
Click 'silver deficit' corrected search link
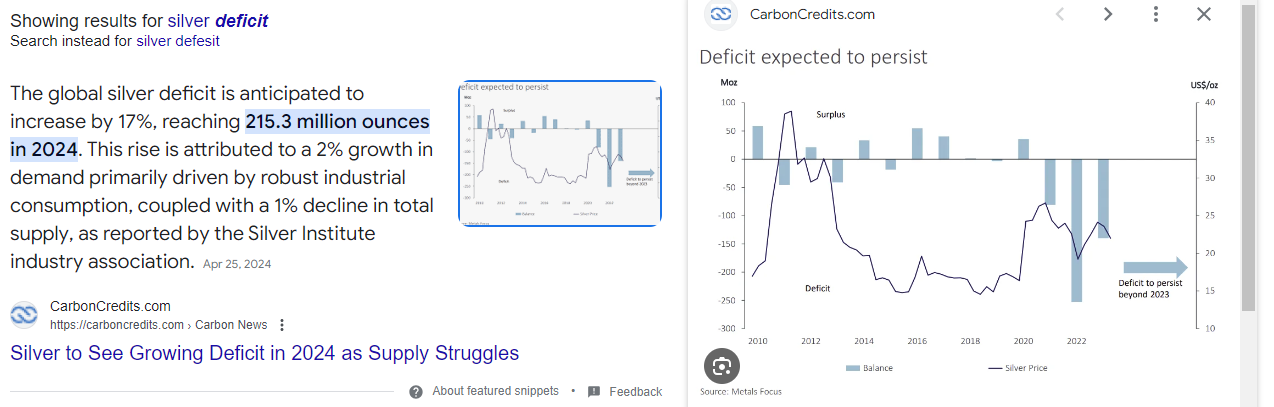click(x=218, y=21)
